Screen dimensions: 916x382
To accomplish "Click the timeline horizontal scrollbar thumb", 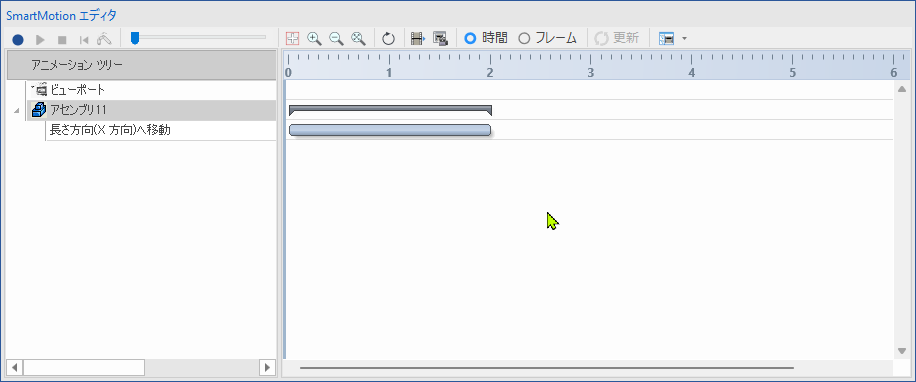I will point(547,368).
